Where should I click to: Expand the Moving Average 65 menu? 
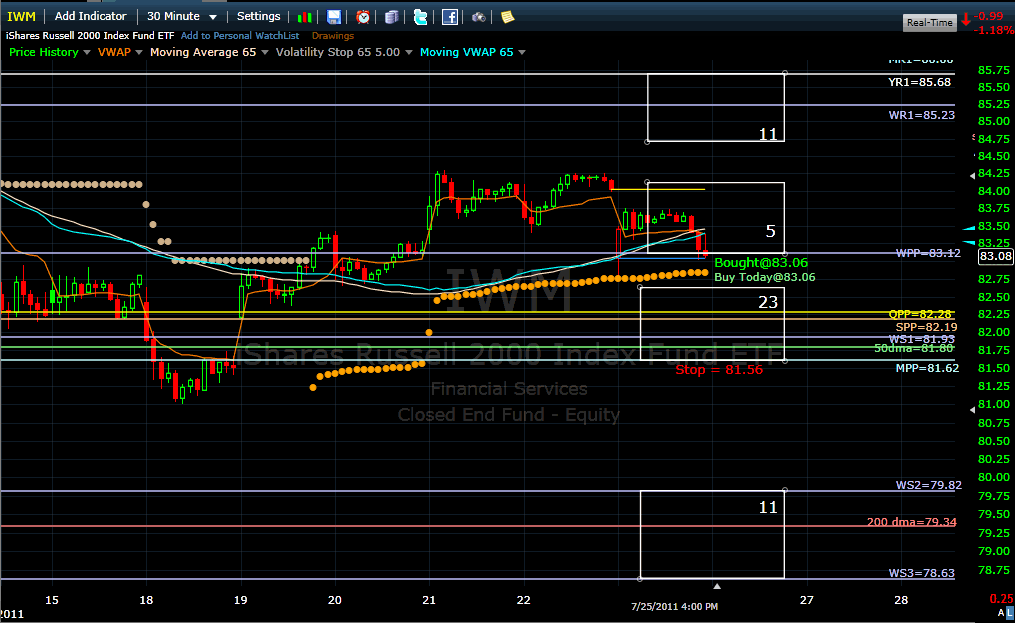click(x=265, y=52)
